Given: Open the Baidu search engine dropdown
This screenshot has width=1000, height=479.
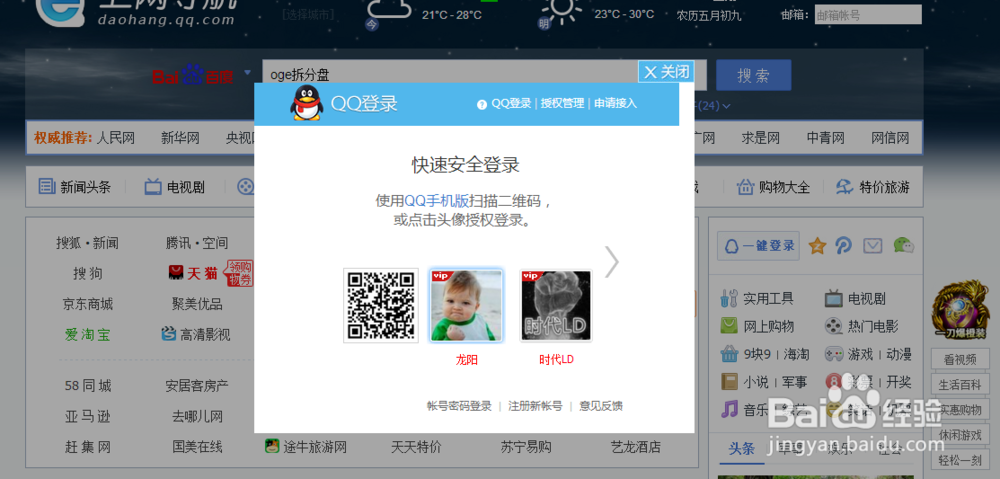Looking at the screenshot, I should (x=247, y=73).
